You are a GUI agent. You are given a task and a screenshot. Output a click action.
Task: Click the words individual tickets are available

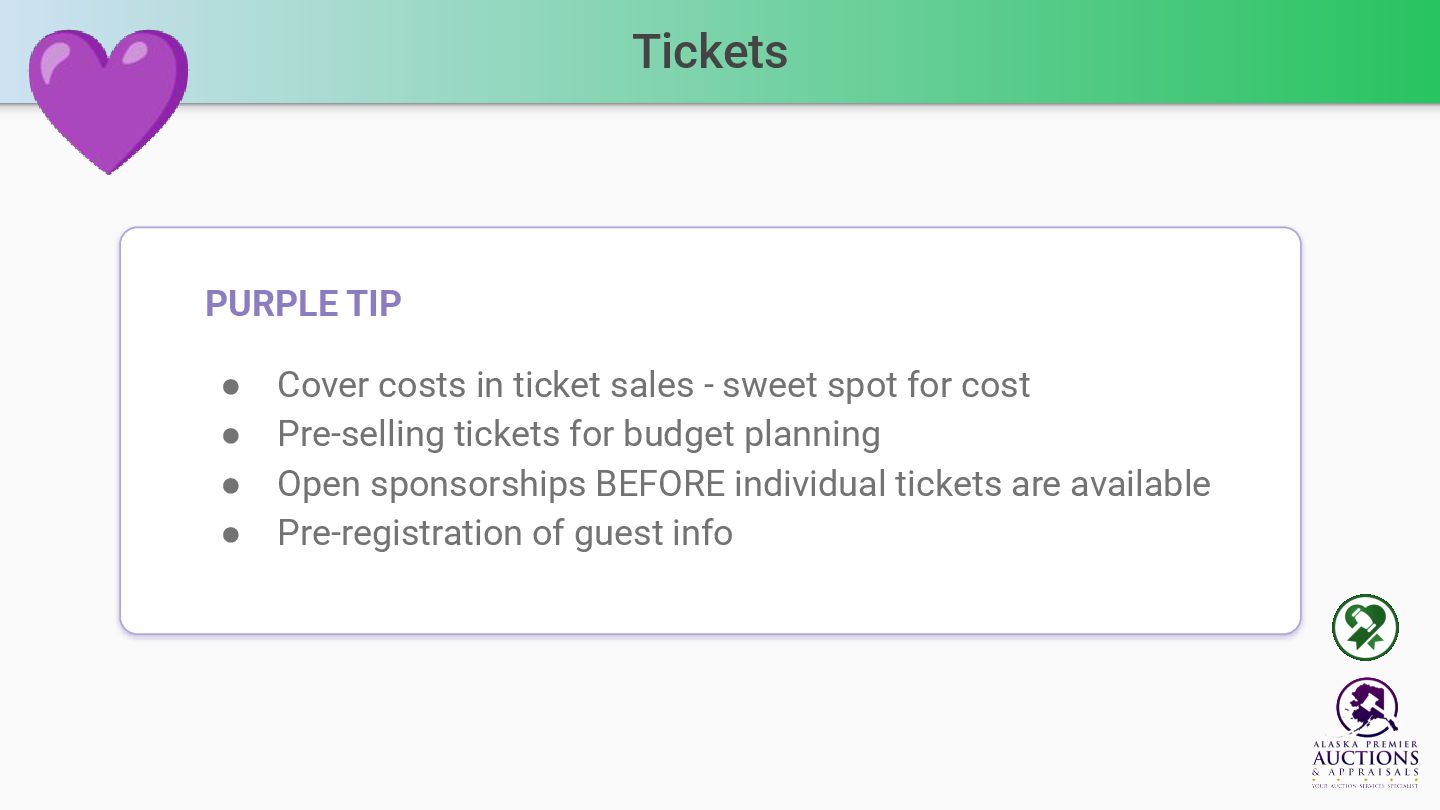coord(972,484)
